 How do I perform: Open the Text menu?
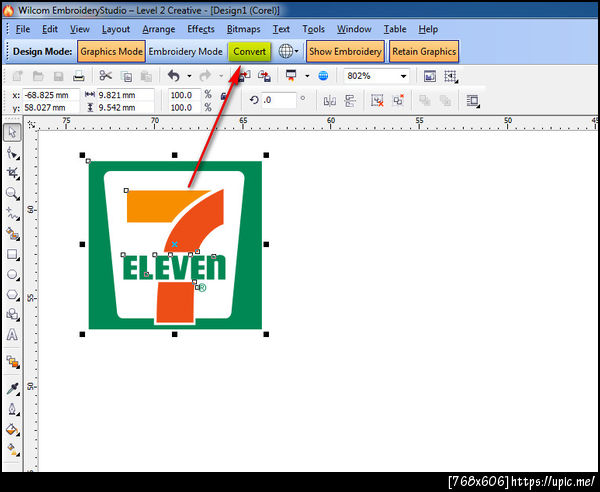coord(281,29)
